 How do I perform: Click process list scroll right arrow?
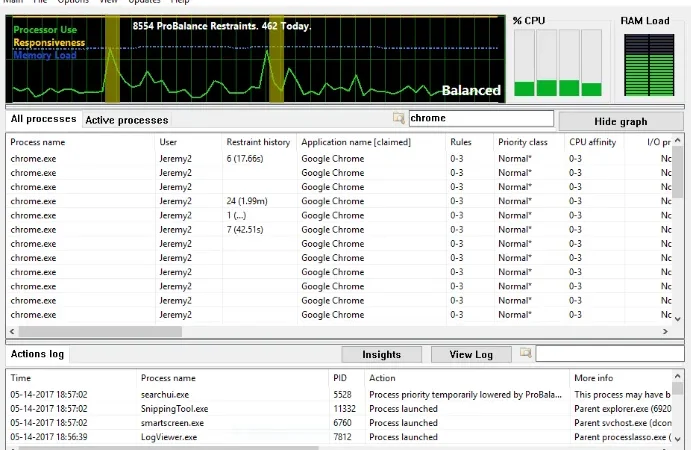(x=665, y=331)
